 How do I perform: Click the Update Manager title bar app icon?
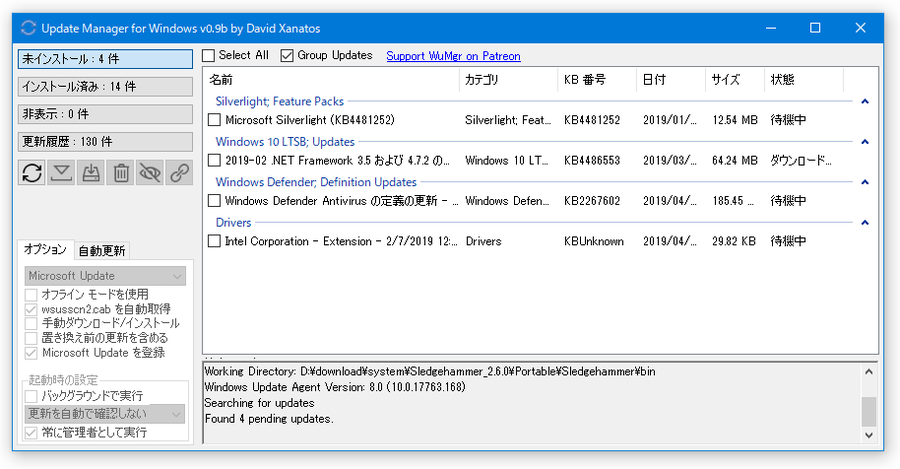click(x=28, y=28)
